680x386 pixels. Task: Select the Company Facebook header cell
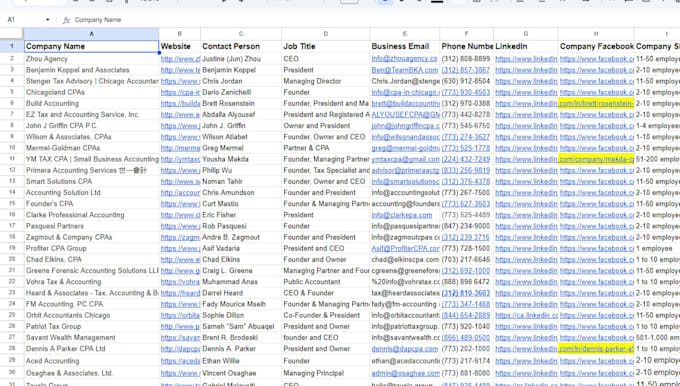point(596,46)
